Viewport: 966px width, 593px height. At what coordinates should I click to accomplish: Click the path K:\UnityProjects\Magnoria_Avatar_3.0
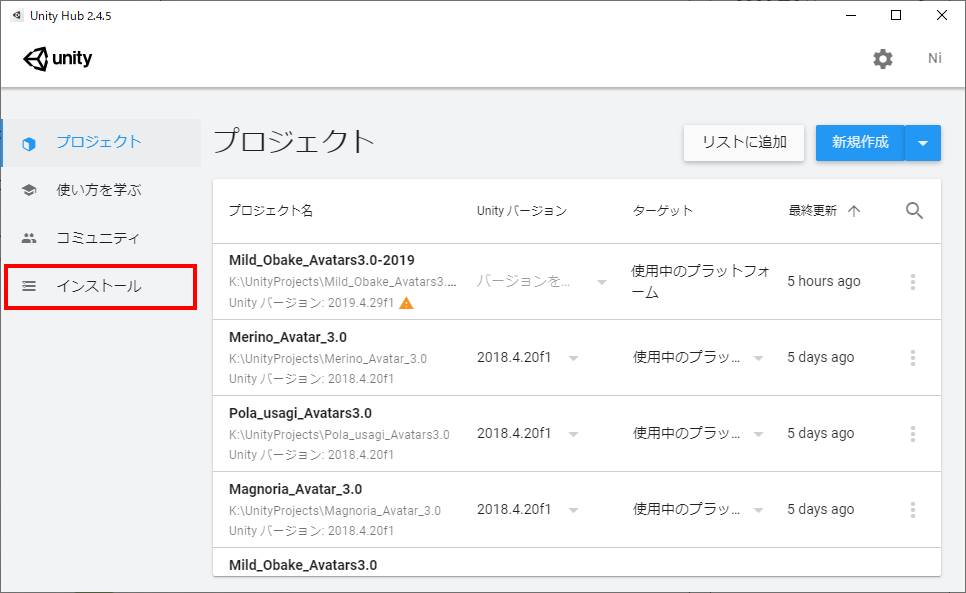pyautogui.click(x=335, y=510)
